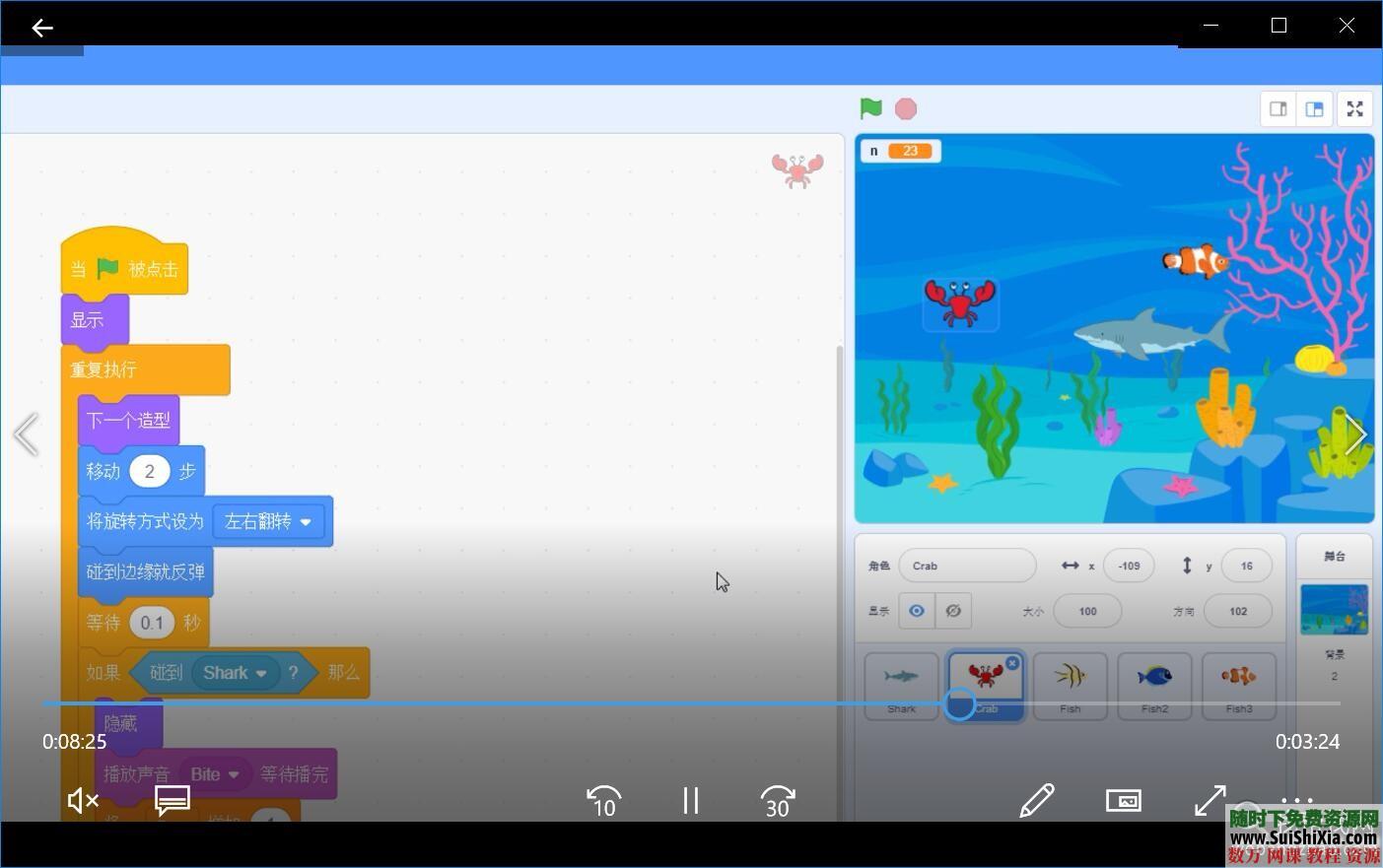Select the Shark sprite thumbnail
Viewport: 1383px width, 868px height.
pos(901,686)
